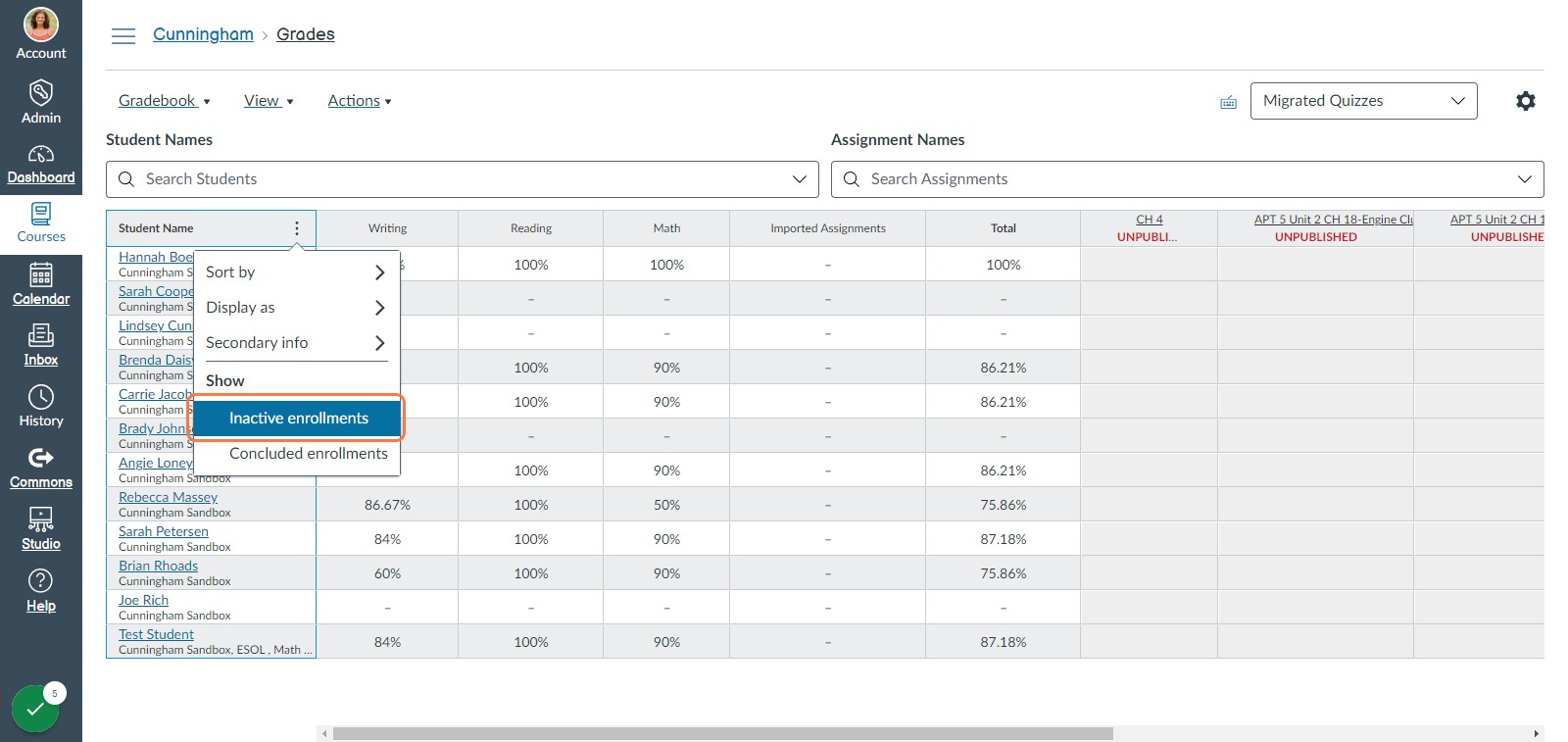Open the CH 4 assignment column link

pyautogui.click(x=1150, y=220)
